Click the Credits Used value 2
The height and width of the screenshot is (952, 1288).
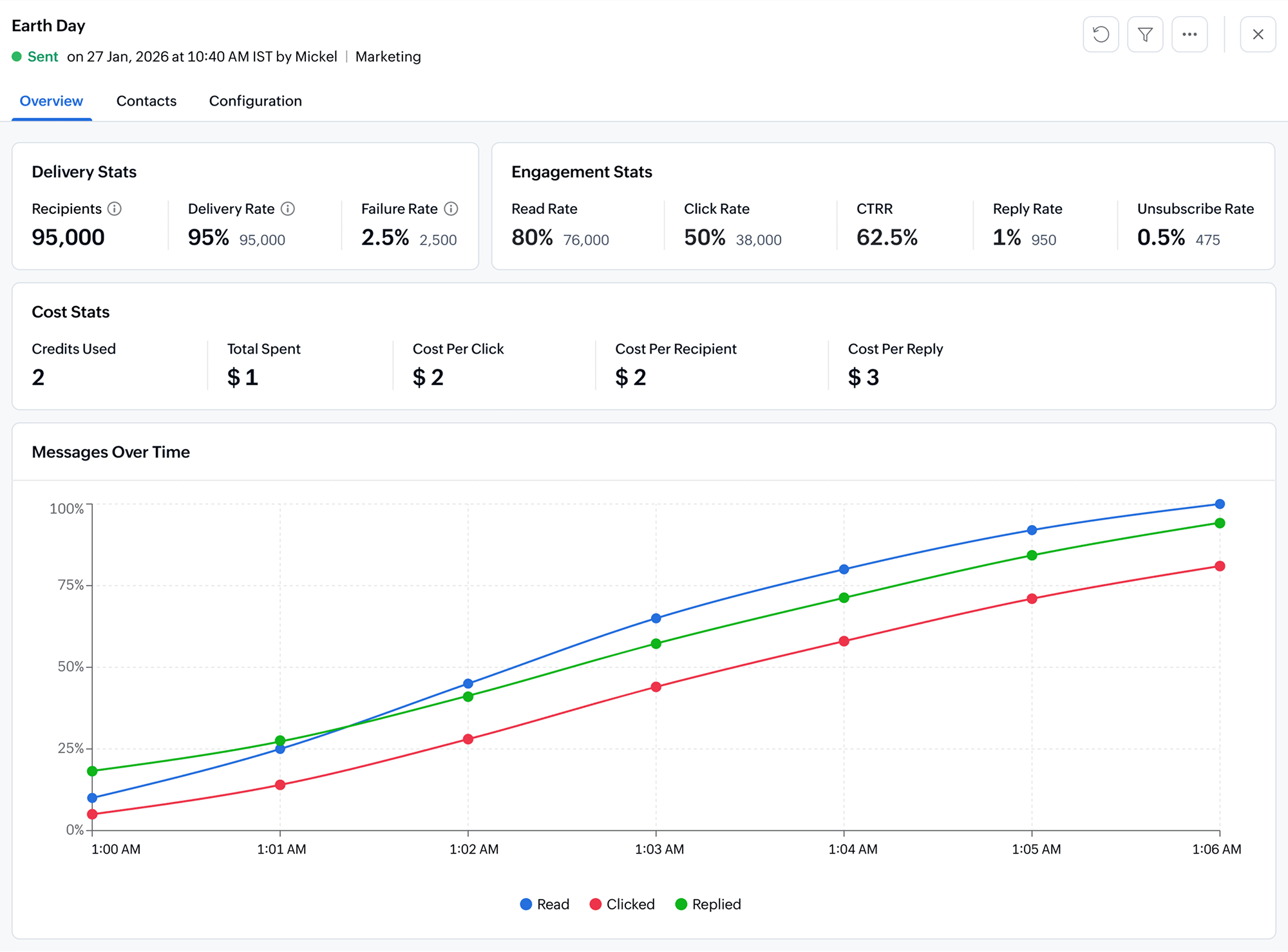[39, 377]
